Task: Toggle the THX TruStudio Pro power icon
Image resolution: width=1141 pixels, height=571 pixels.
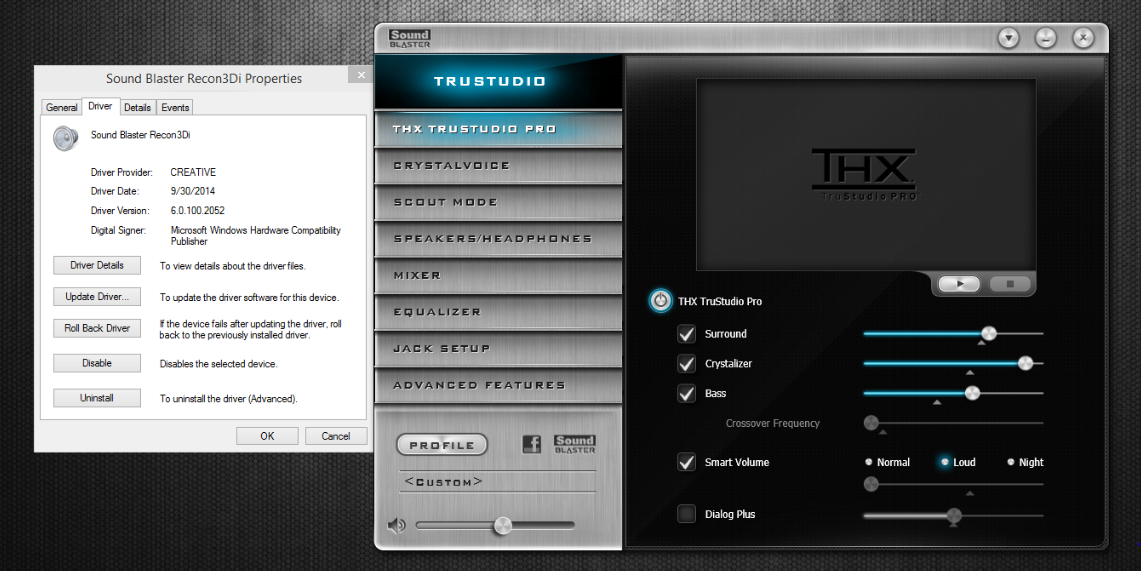Action: (x=660, y=300)
